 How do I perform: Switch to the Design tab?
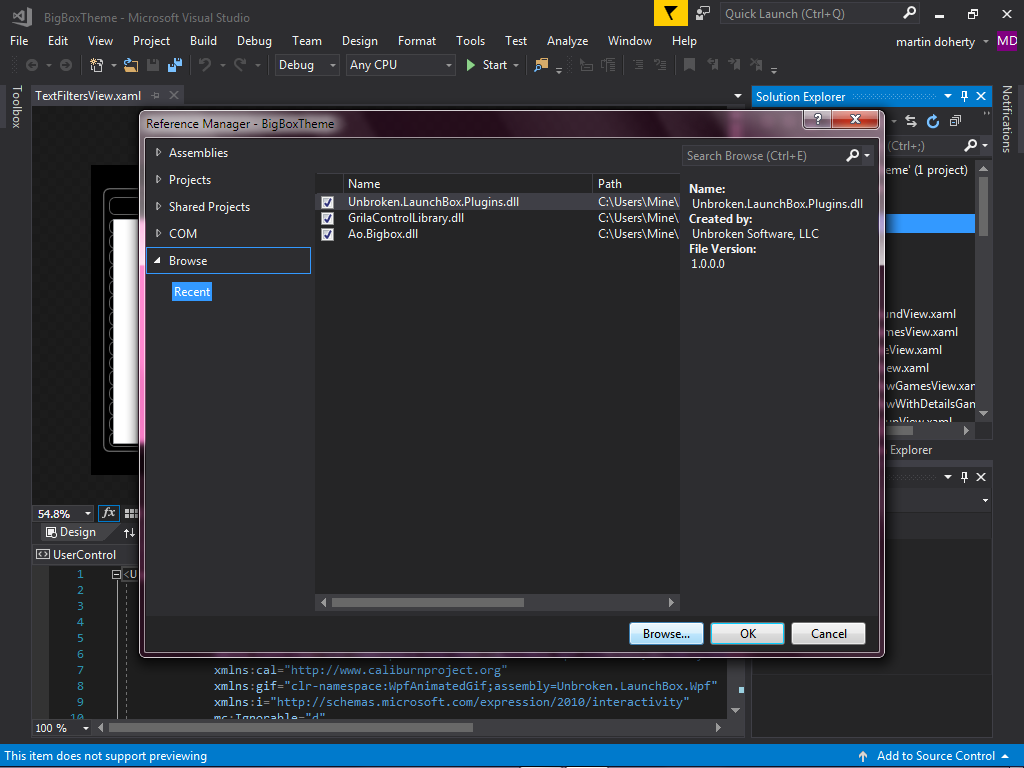click(x=71, y=532)
